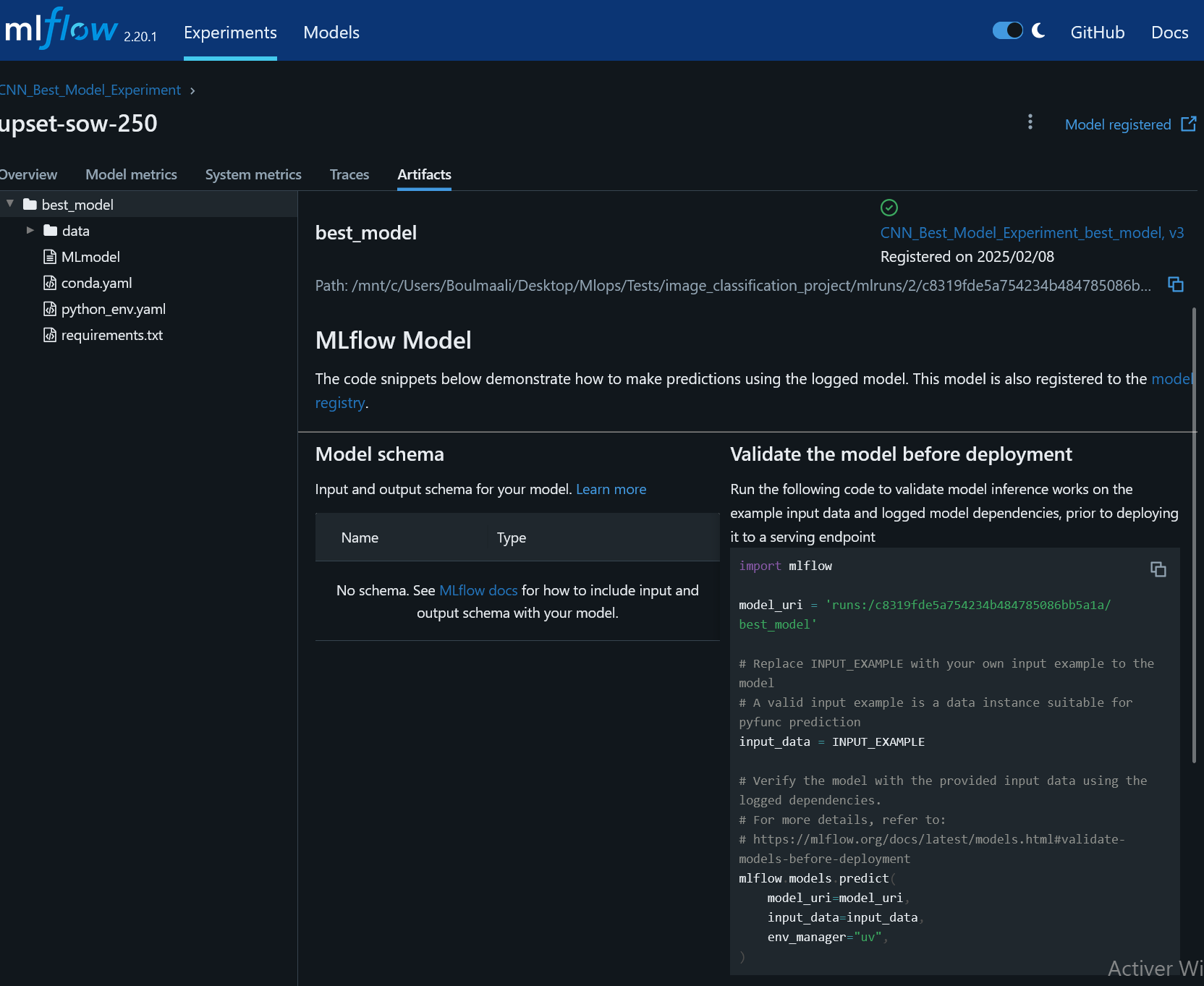Open CNN_Best_Model_Experiment_best_model, v3 link
The height and width of the screenshot is (986, 1204).
click(1032, 233)
